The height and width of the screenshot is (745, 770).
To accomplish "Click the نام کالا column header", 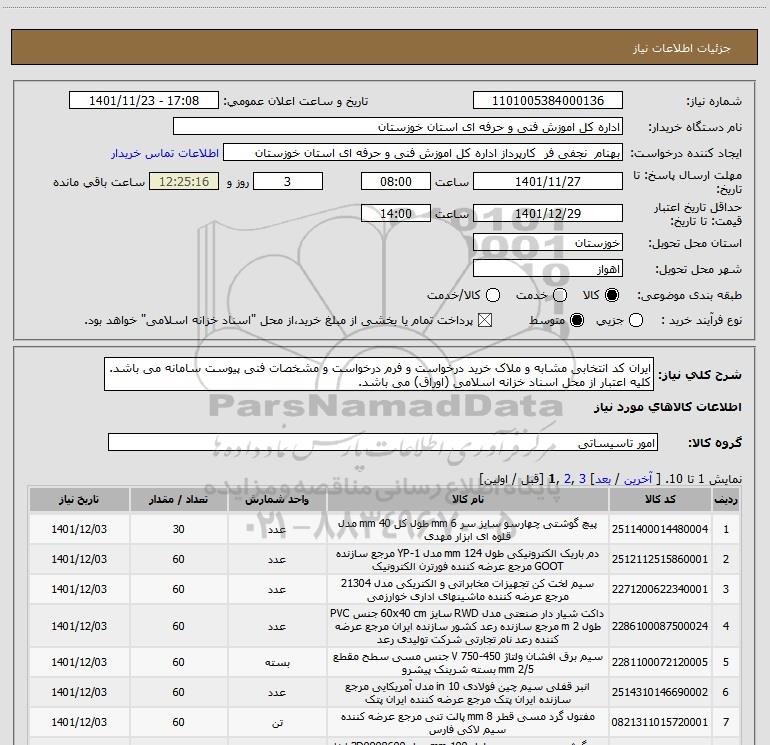I will (x=468, y=499).
